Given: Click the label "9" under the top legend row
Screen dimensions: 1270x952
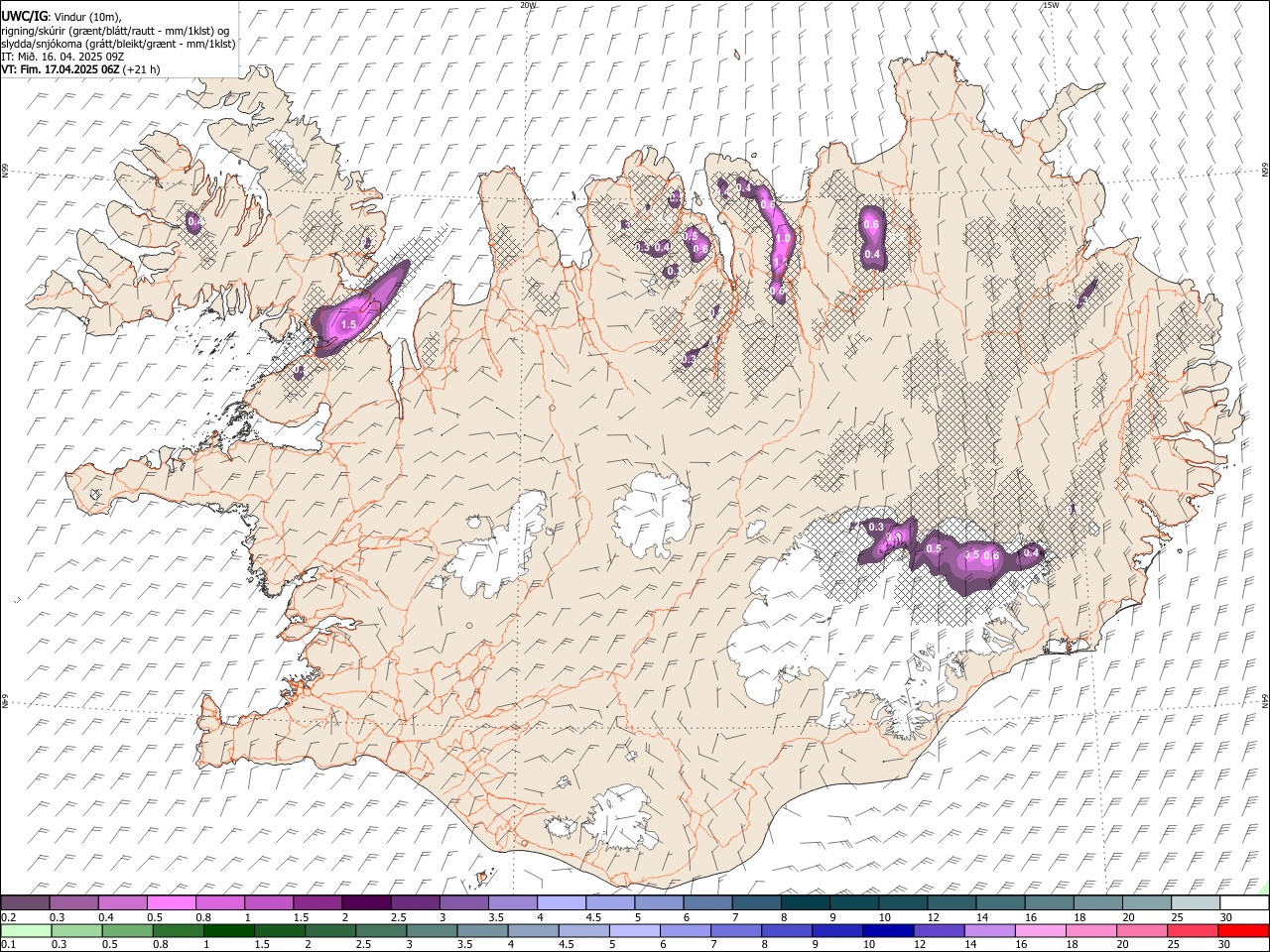Looking at the screenshot, I should [x=832, y=917].
